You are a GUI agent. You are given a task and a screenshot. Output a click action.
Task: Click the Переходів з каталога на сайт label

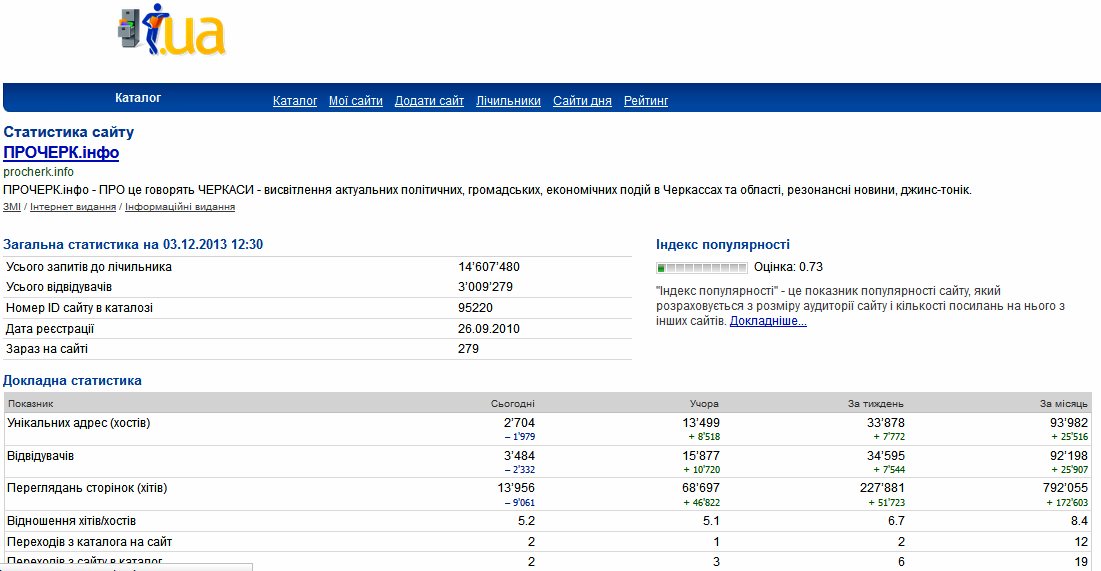point(89,542)
